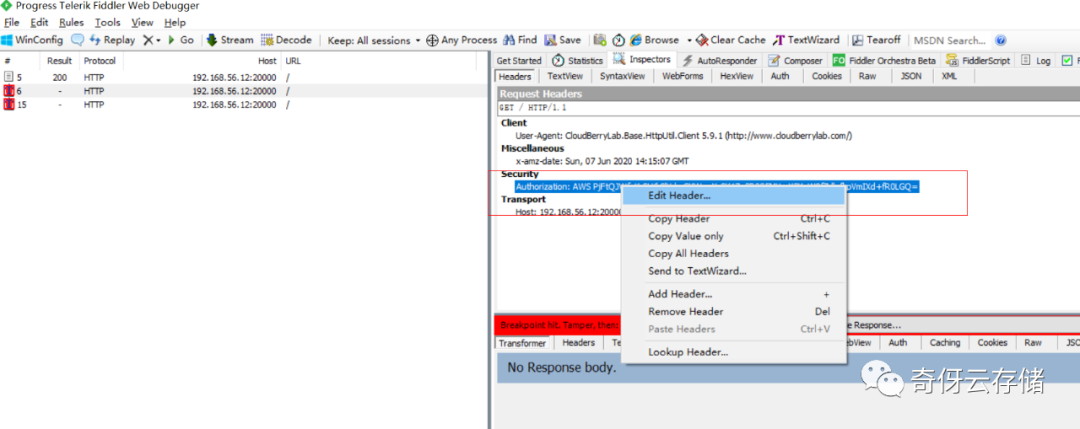The image size is (1080, 429).
Task: Select request HexView tab
Action: point(736,76)
